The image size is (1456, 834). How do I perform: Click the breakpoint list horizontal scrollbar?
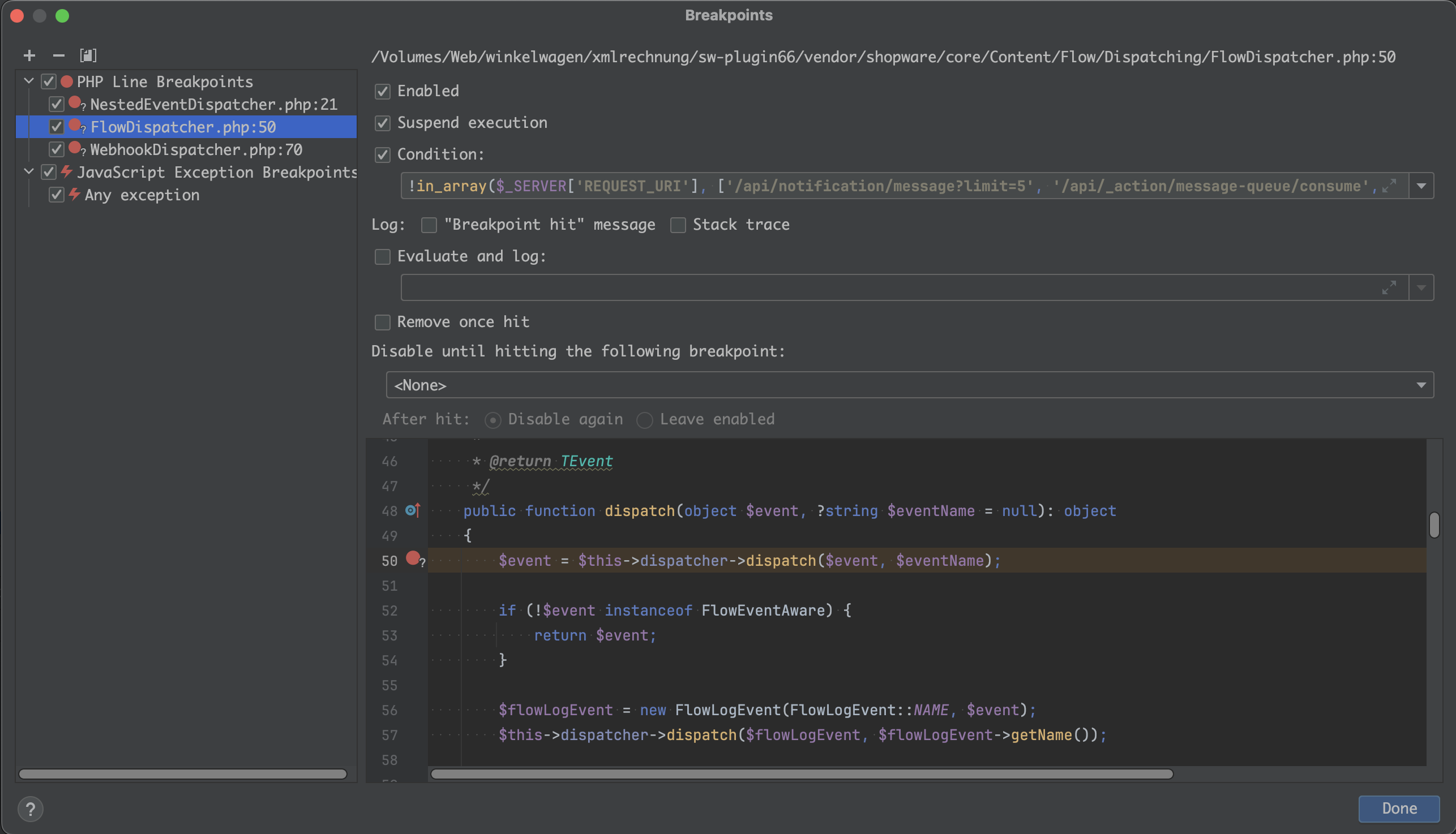click(183, 774)
